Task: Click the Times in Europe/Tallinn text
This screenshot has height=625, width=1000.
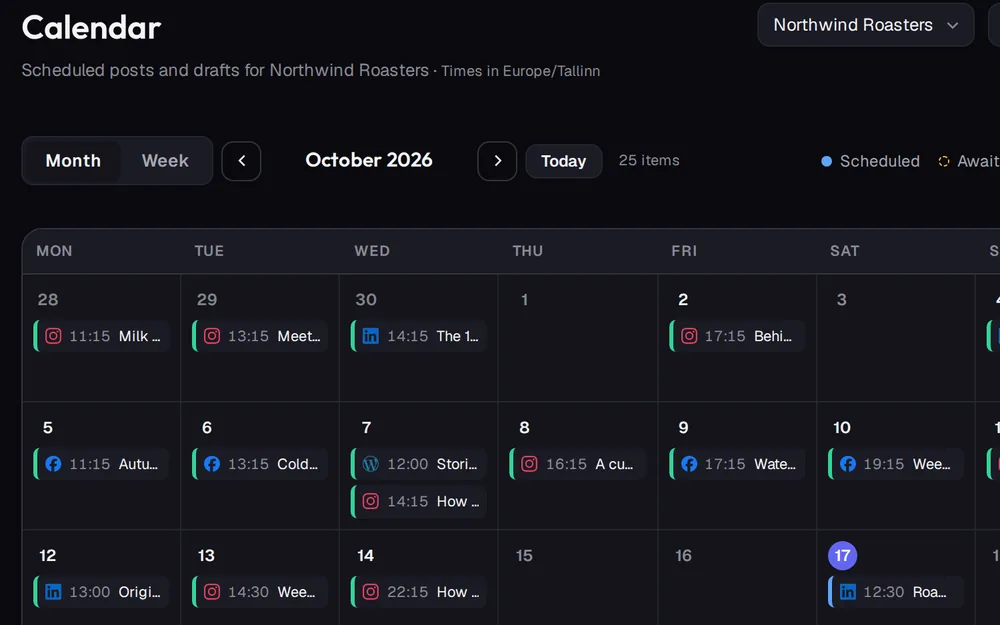Action: (x=520, y=71)
